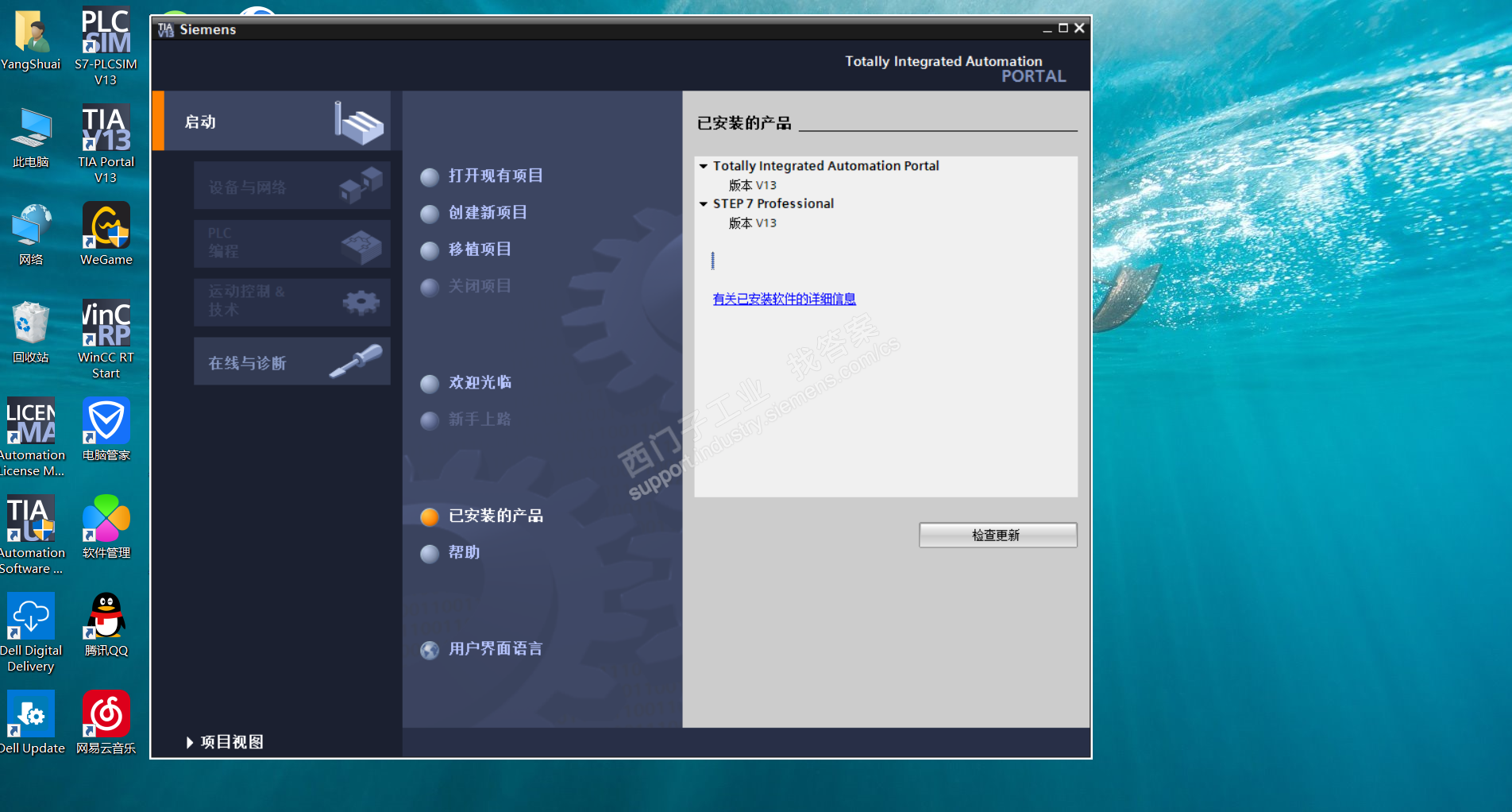The height and width of the screenshot is (812, 1512).
Task: Select 已安装的产品 installed products entry
Action: click(482, 516)
